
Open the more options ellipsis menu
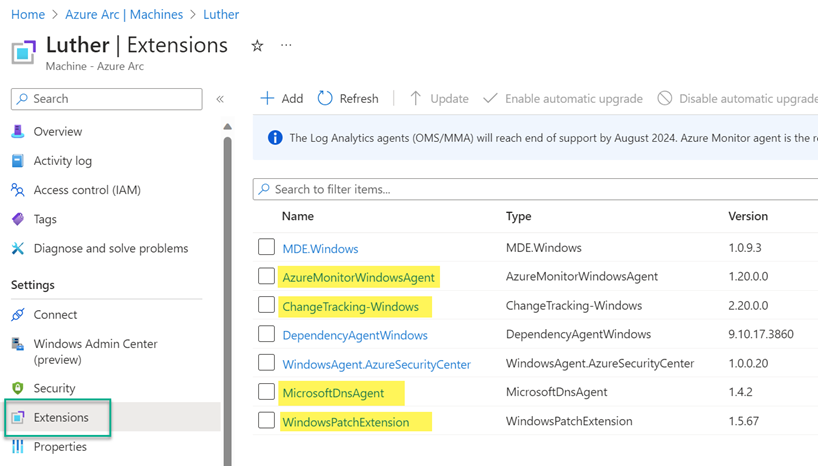(x=287, y=46)
